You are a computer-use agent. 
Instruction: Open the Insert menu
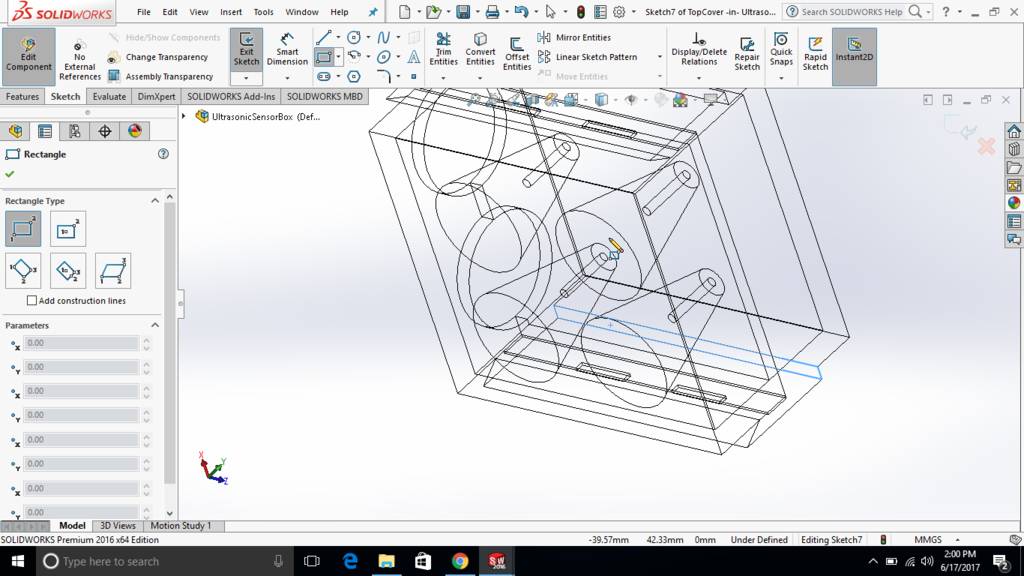point(231,12)
